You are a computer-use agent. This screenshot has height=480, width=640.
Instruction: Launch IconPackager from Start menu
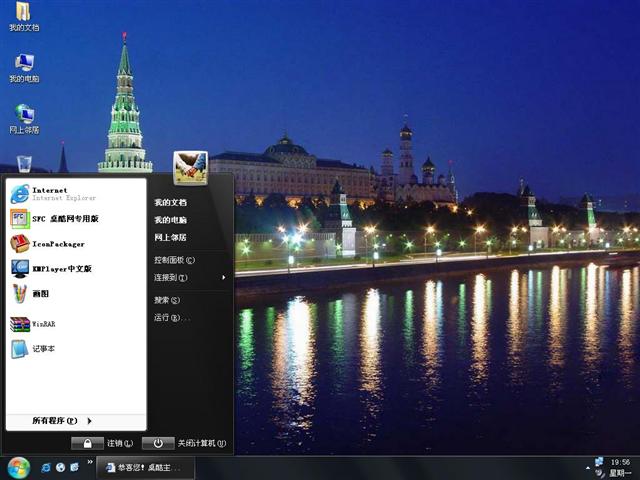(x=76, y=244)
